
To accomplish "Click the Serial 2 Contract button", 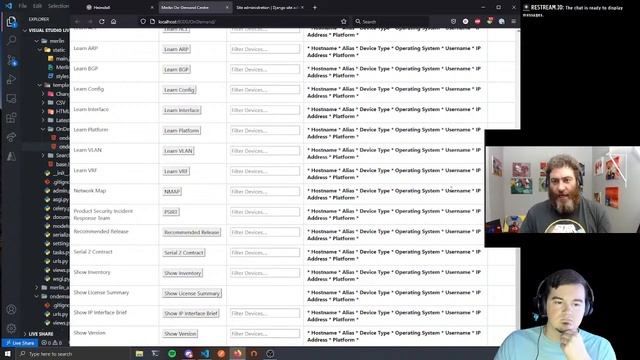I will tap(184, 253).
